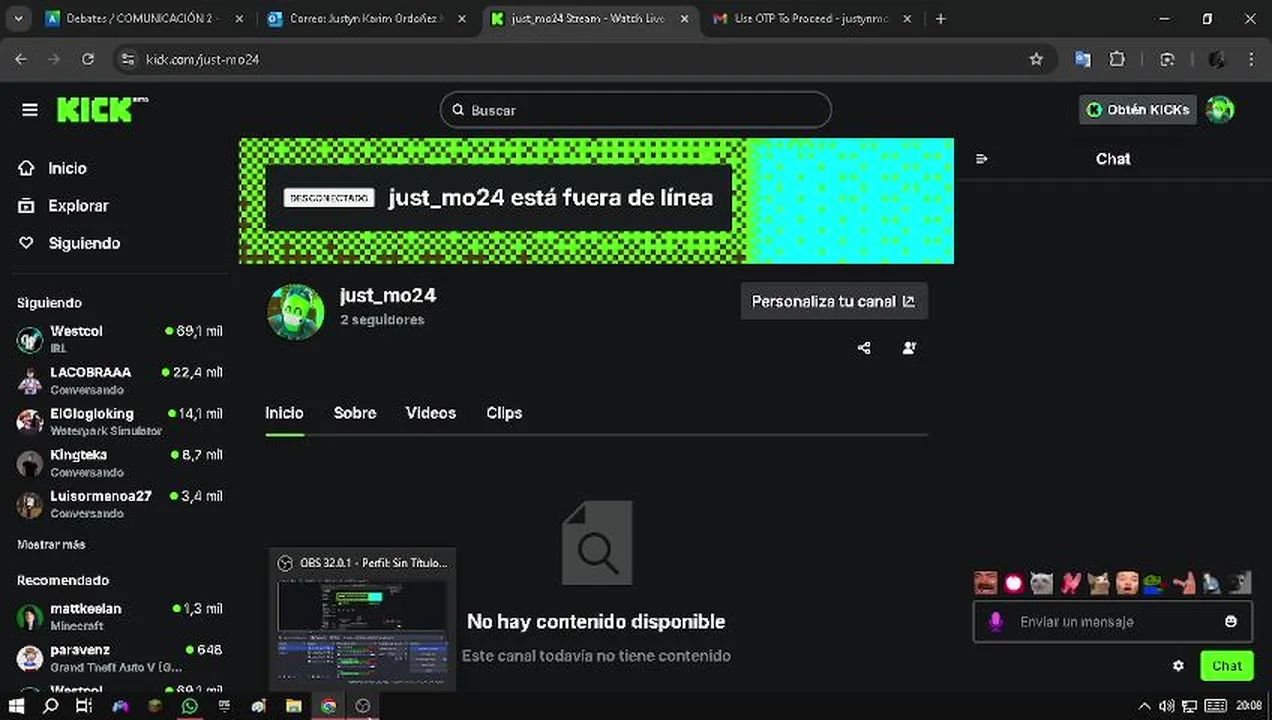
Task: Click the just_mo24 channel avatar
Action: click(296, 312)
